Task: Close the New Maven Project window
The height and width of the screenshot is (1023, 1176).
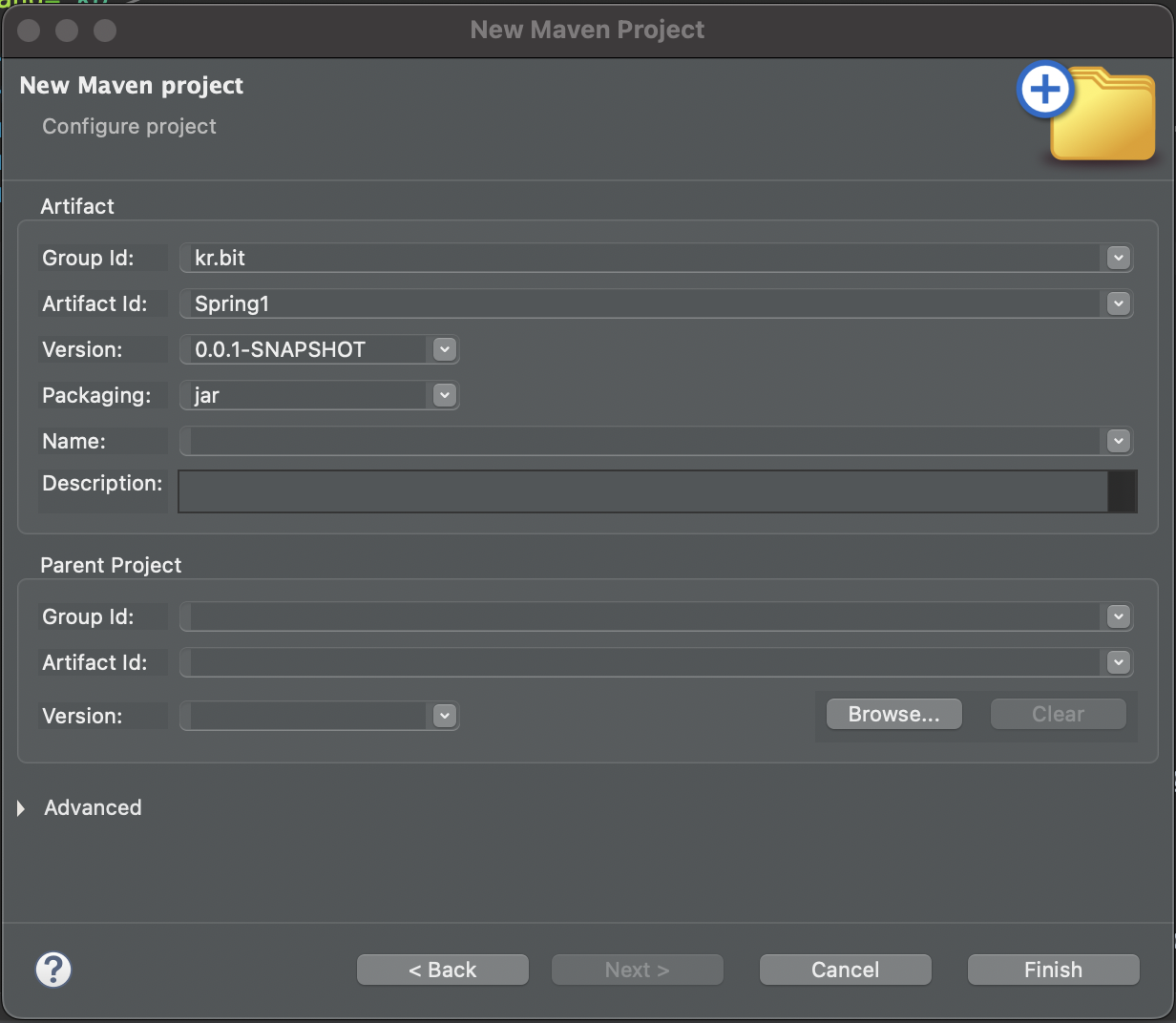Action: (x=29, y=31)
